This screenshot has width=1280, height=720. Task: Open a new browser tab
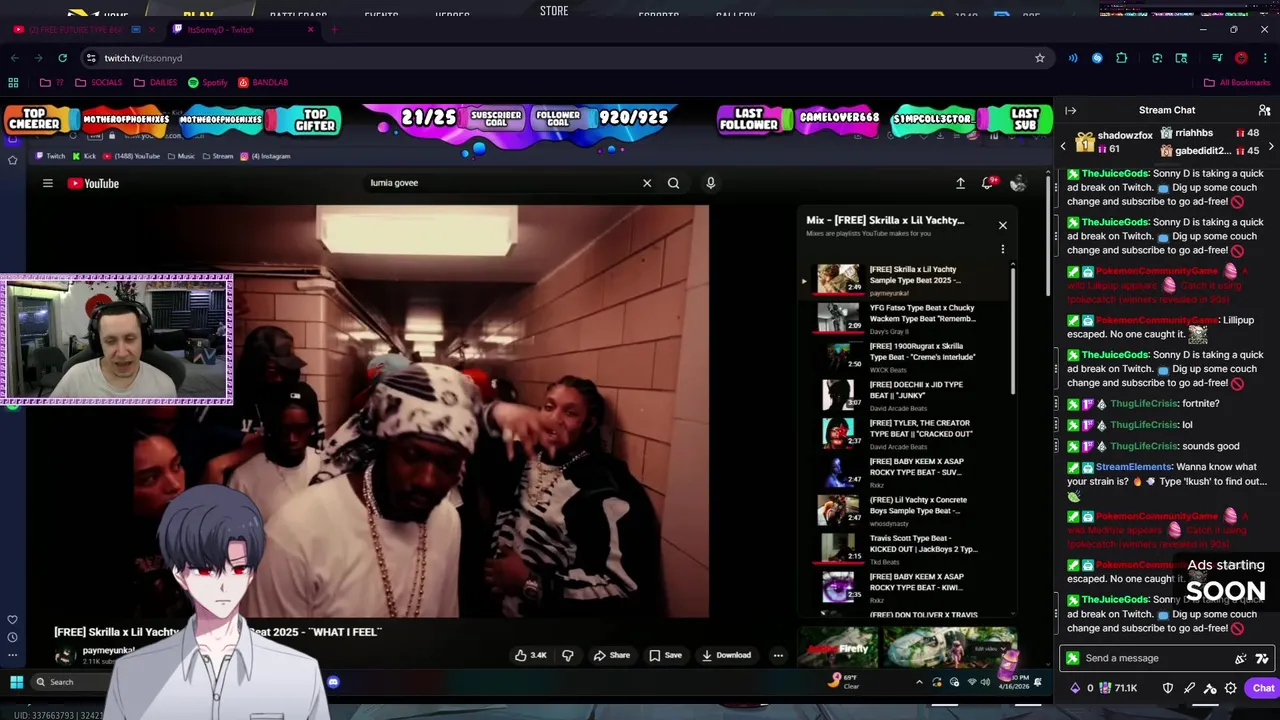click(334, 29)
